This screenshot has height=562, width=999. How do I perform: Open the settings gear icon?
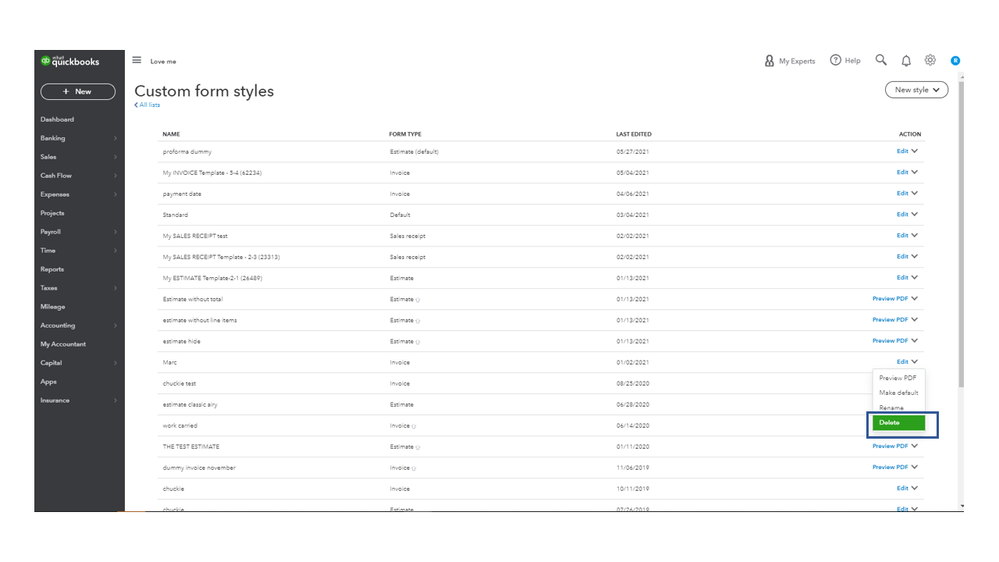click(930, 60)
